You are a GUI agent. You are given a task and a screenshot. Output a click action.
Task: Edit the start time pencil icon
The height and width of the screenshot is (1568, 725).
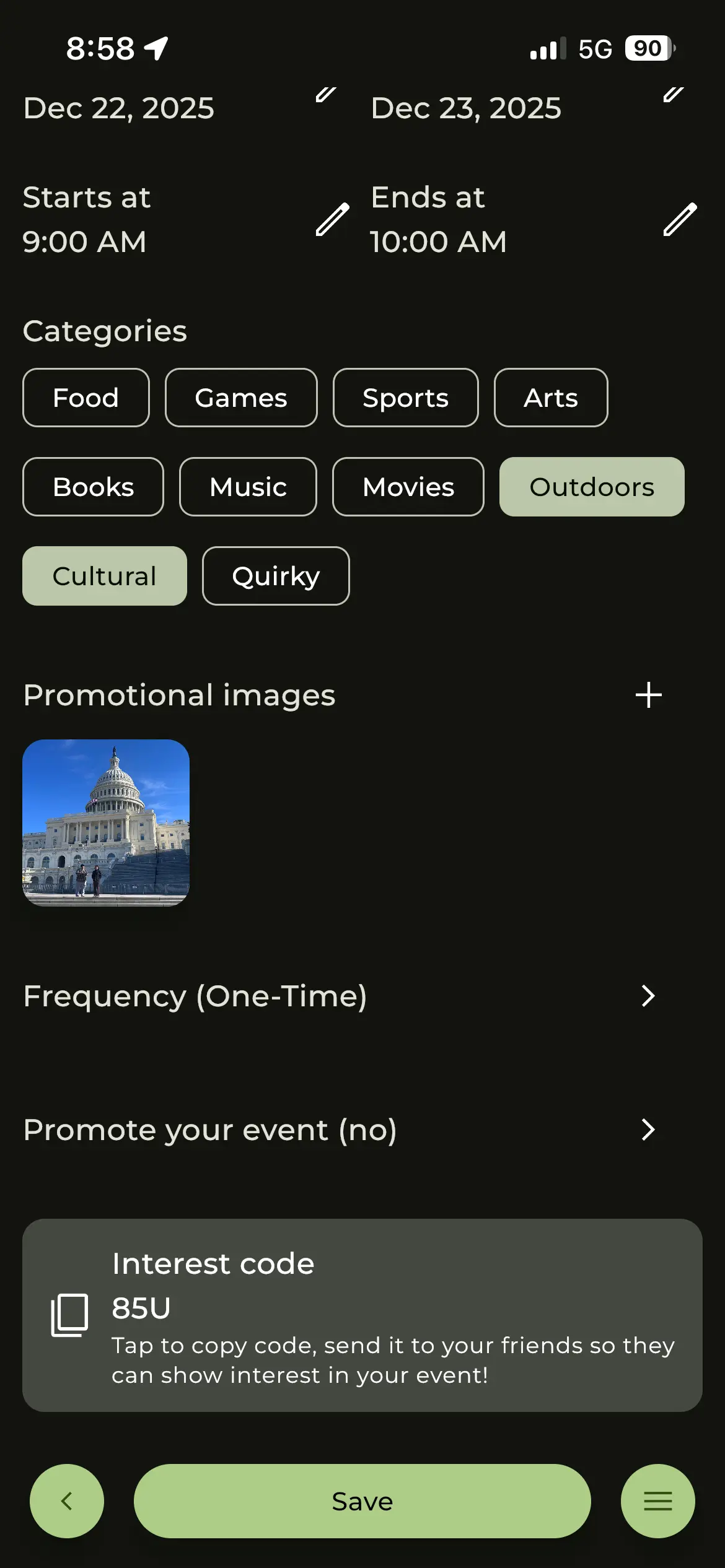[332, 220]
